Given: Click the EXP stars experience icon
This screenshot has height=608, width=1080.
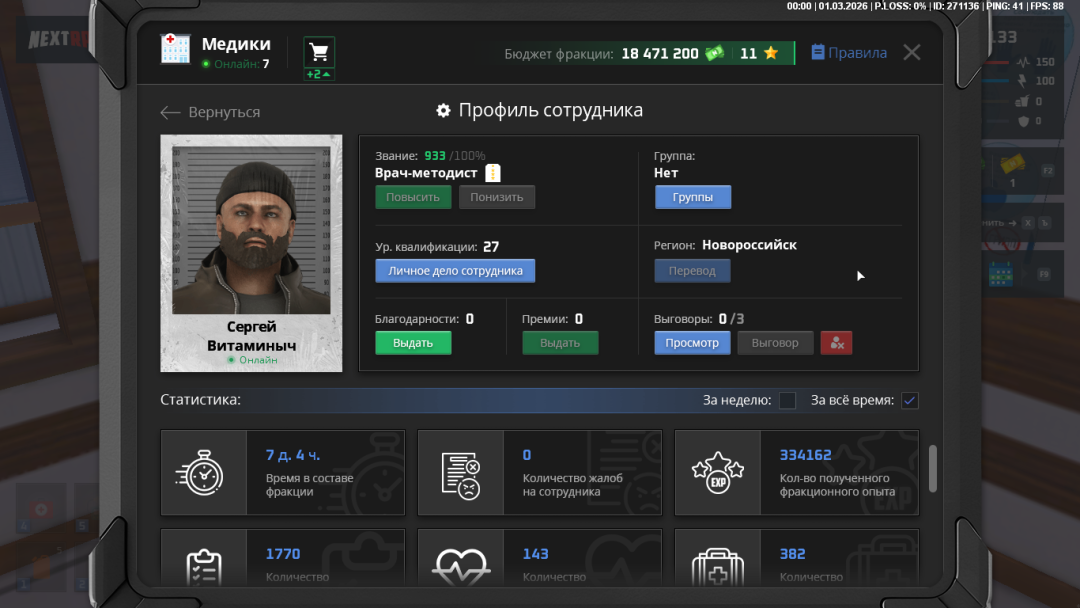Looking at the screenshot, I should tap(717, 473).
